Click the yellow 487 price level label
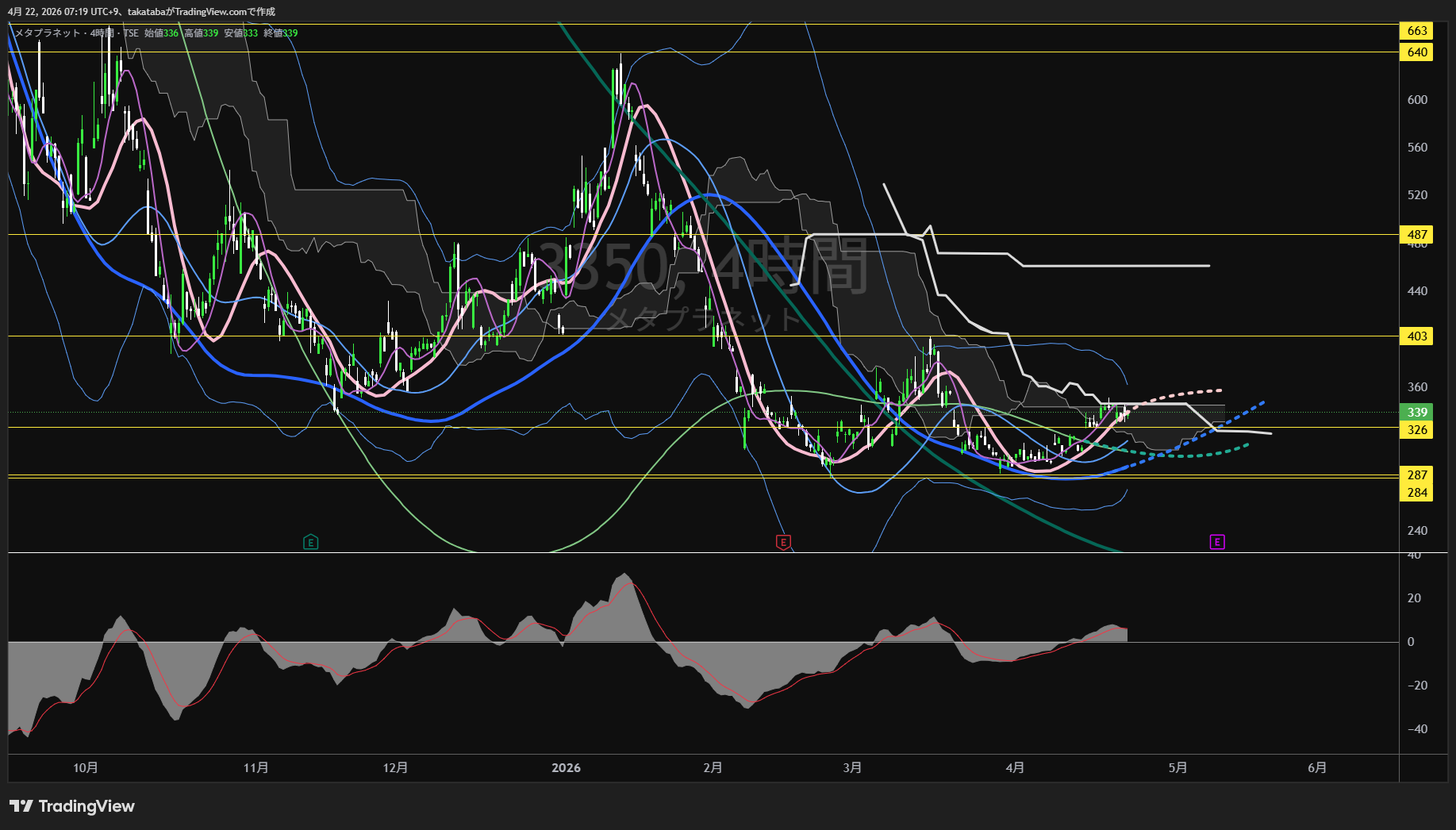1456x830 pixels. tap(1416, 235)
